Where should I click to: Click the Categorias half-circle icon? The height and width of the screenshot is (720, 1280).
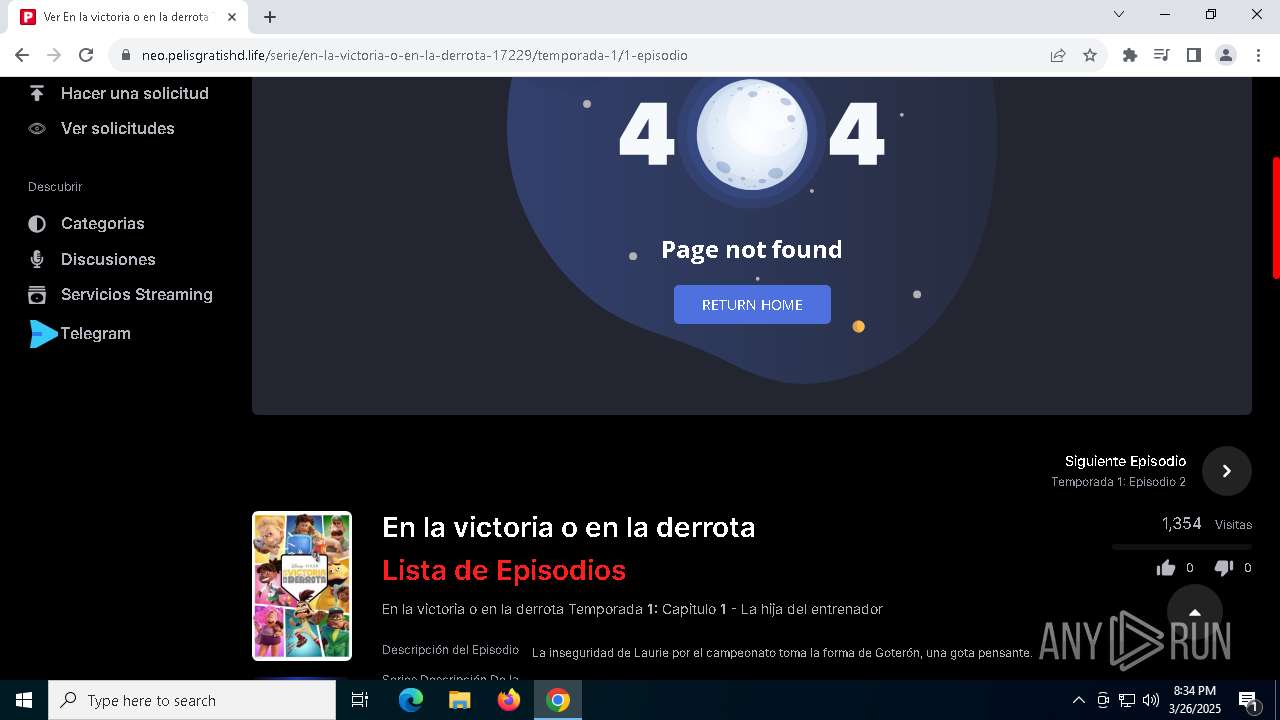point(37,224)
